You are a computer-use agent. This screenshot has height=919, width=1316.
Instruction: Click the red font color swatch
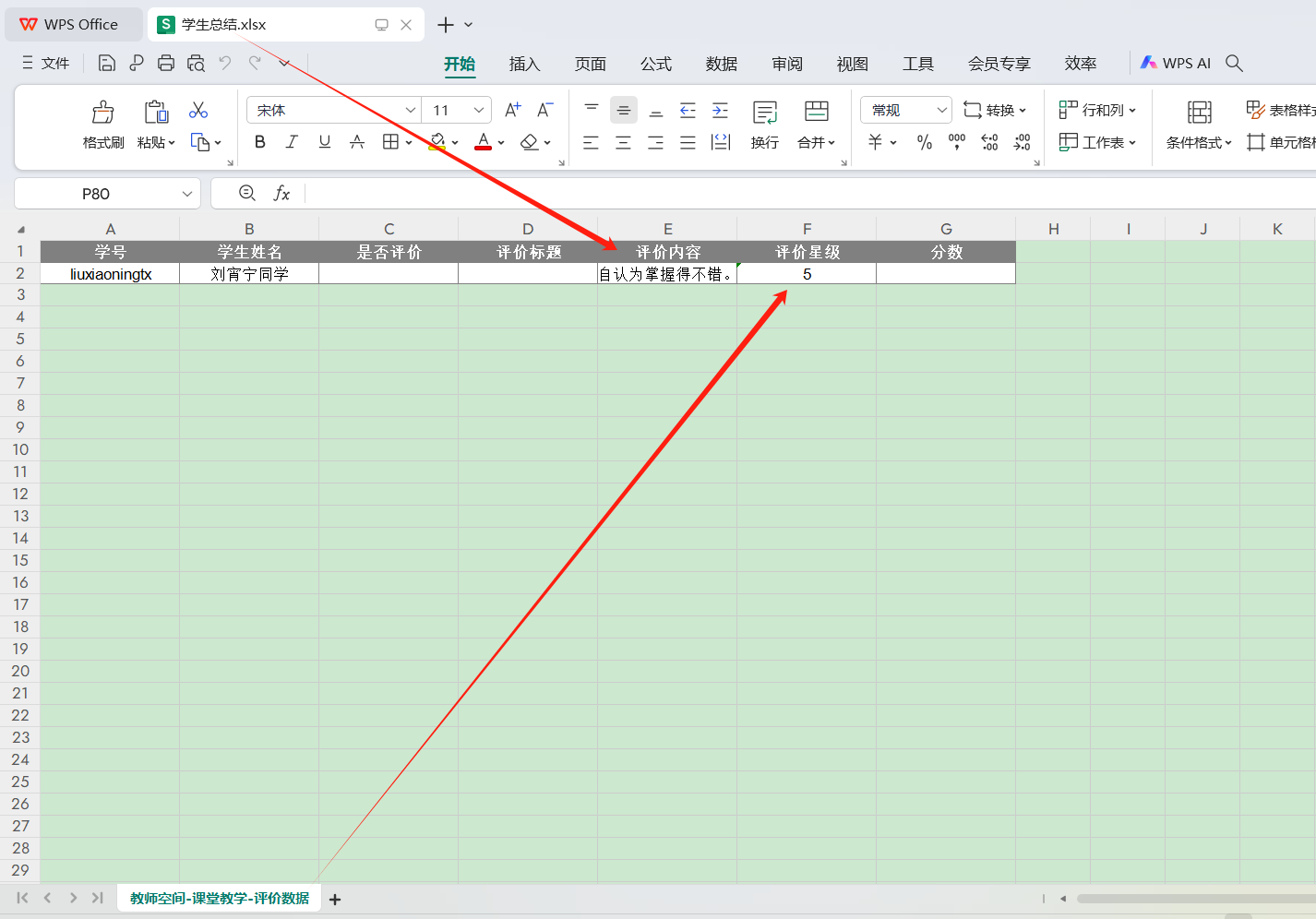tap(483, 142)
